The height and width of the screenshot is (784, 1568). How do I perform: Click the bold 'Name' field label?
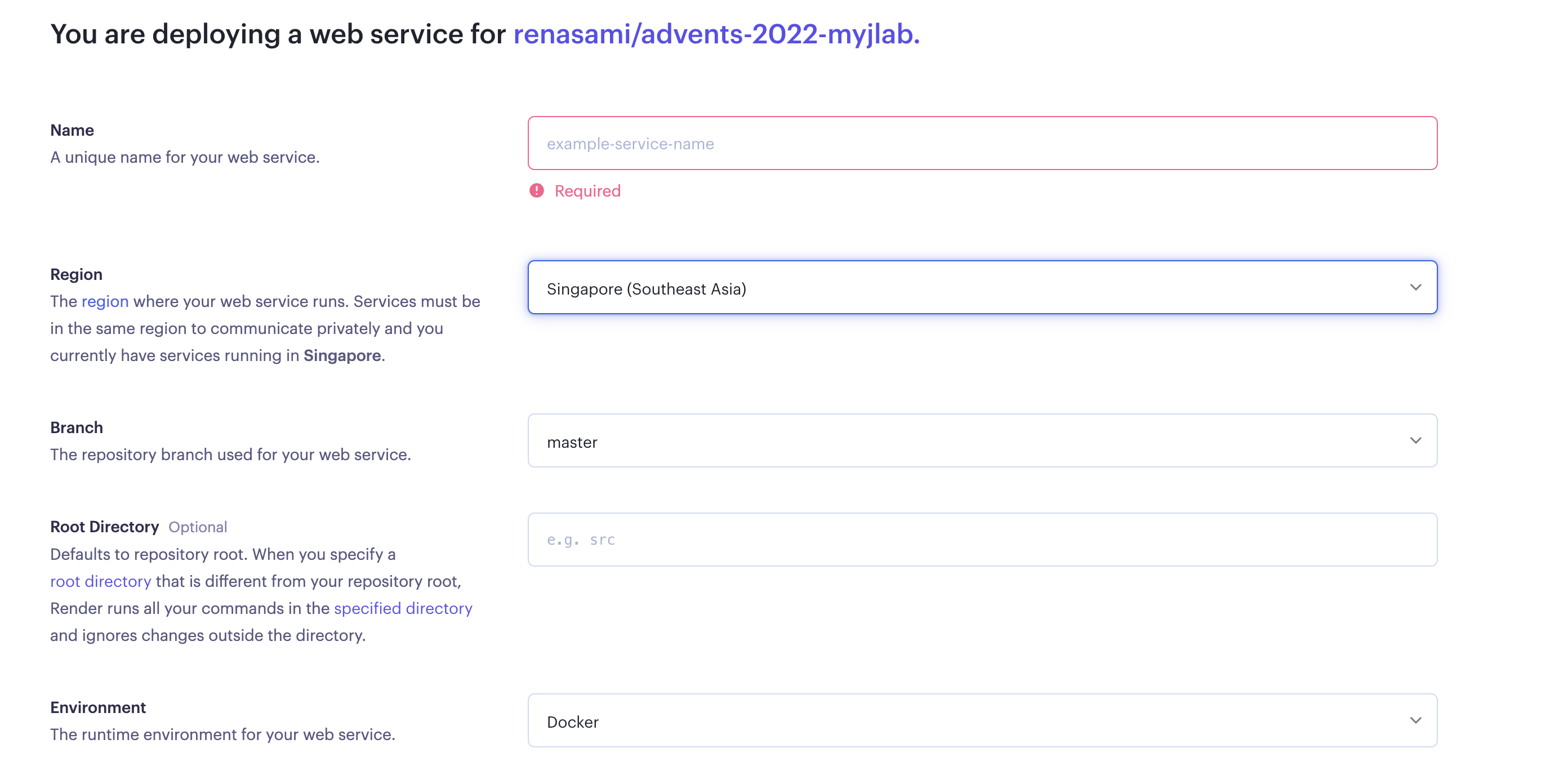[x=72, y=130]
